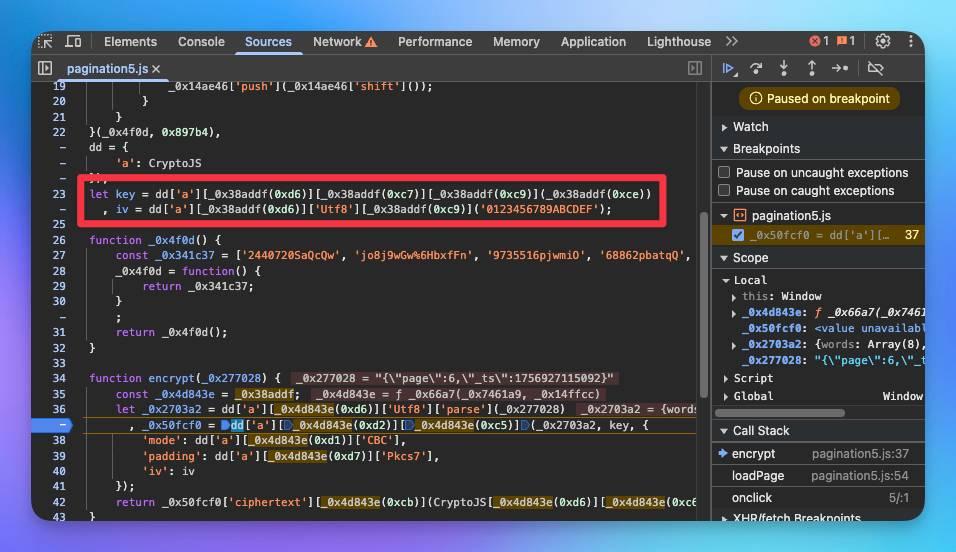
Task: Select the loadPage call stack frame
Action: 819,476
